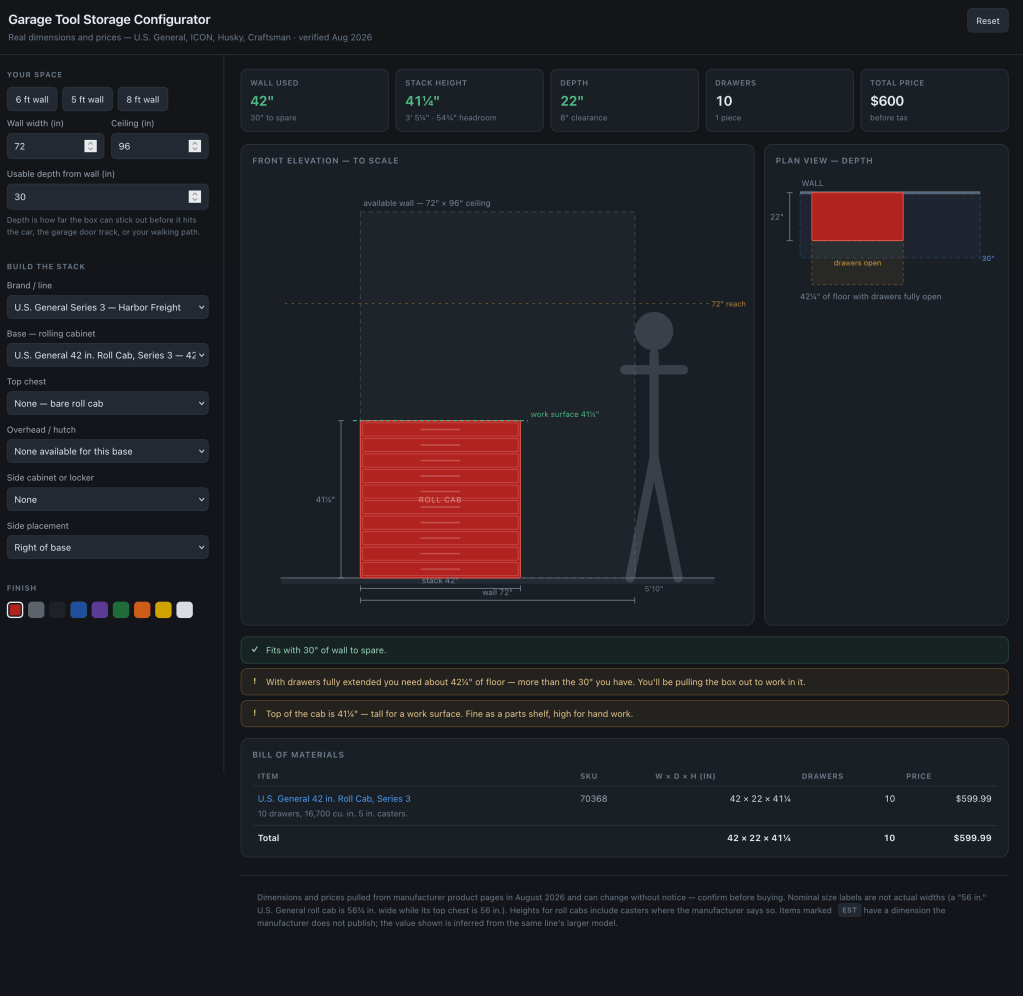Select the yellow finish swatch

(163, 610)
